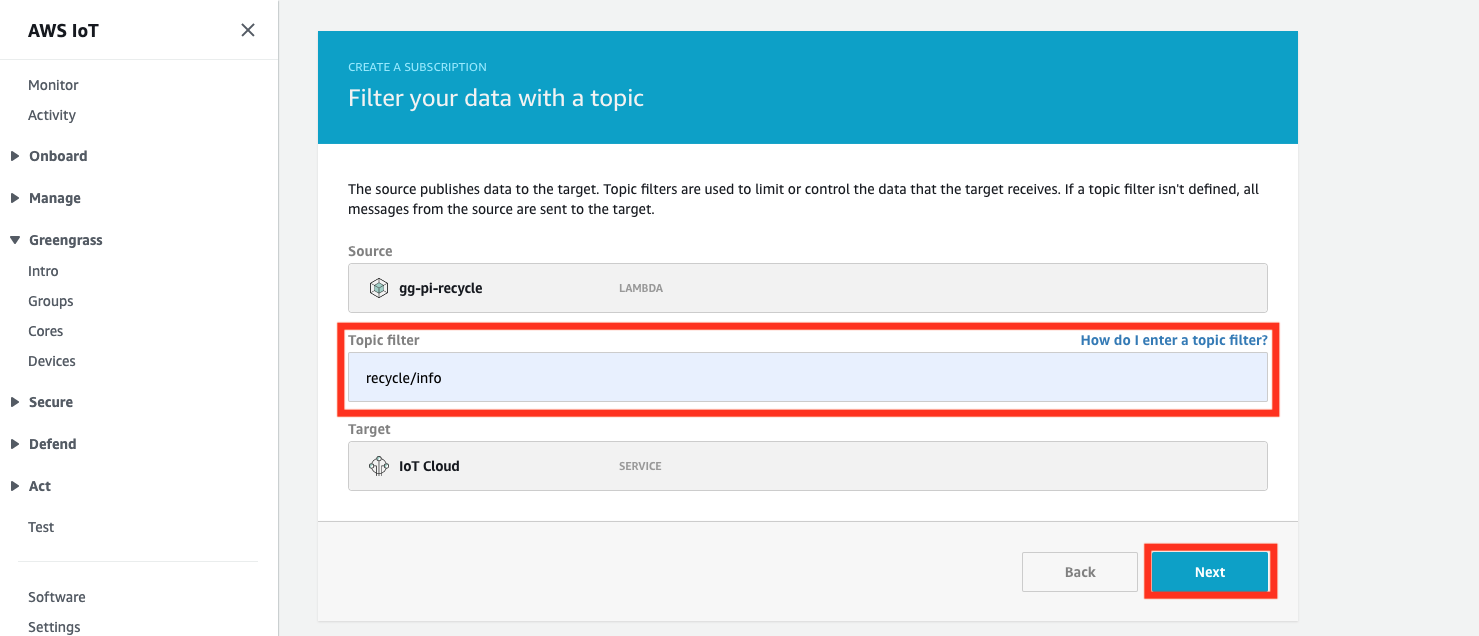This screenshot has width=1479, height=636.
Task: Expand the Defend section
Action: (x=15, y=444)
